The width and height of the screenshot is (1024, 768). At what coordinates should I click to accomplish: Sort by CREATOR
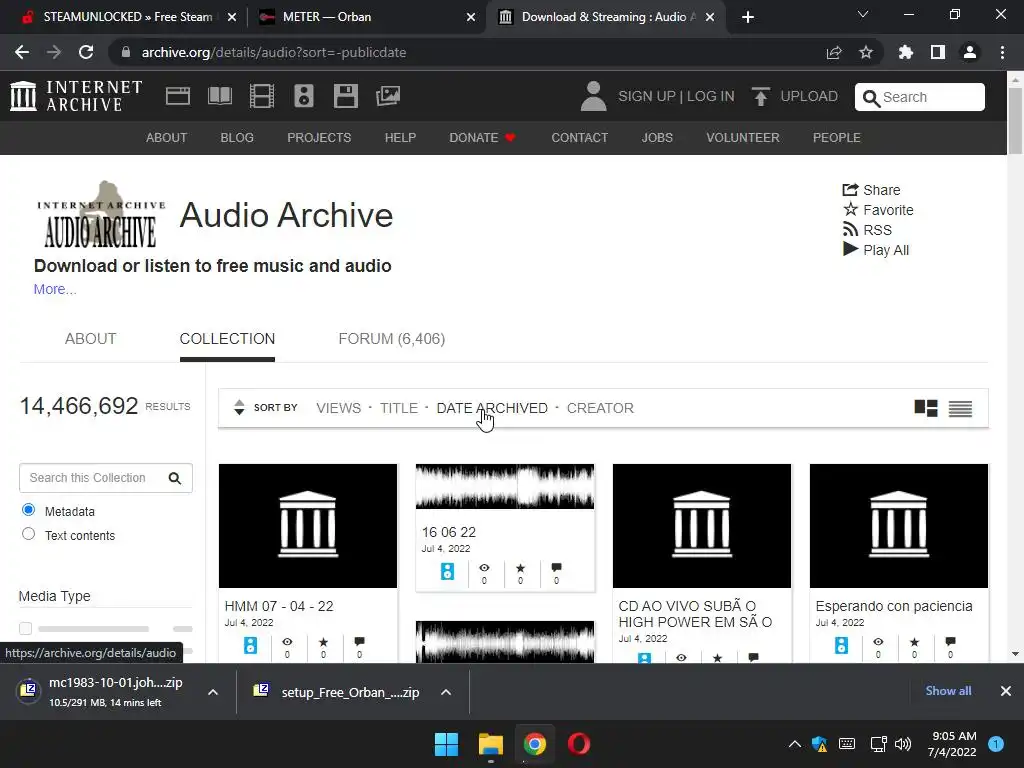pos(600,408)
